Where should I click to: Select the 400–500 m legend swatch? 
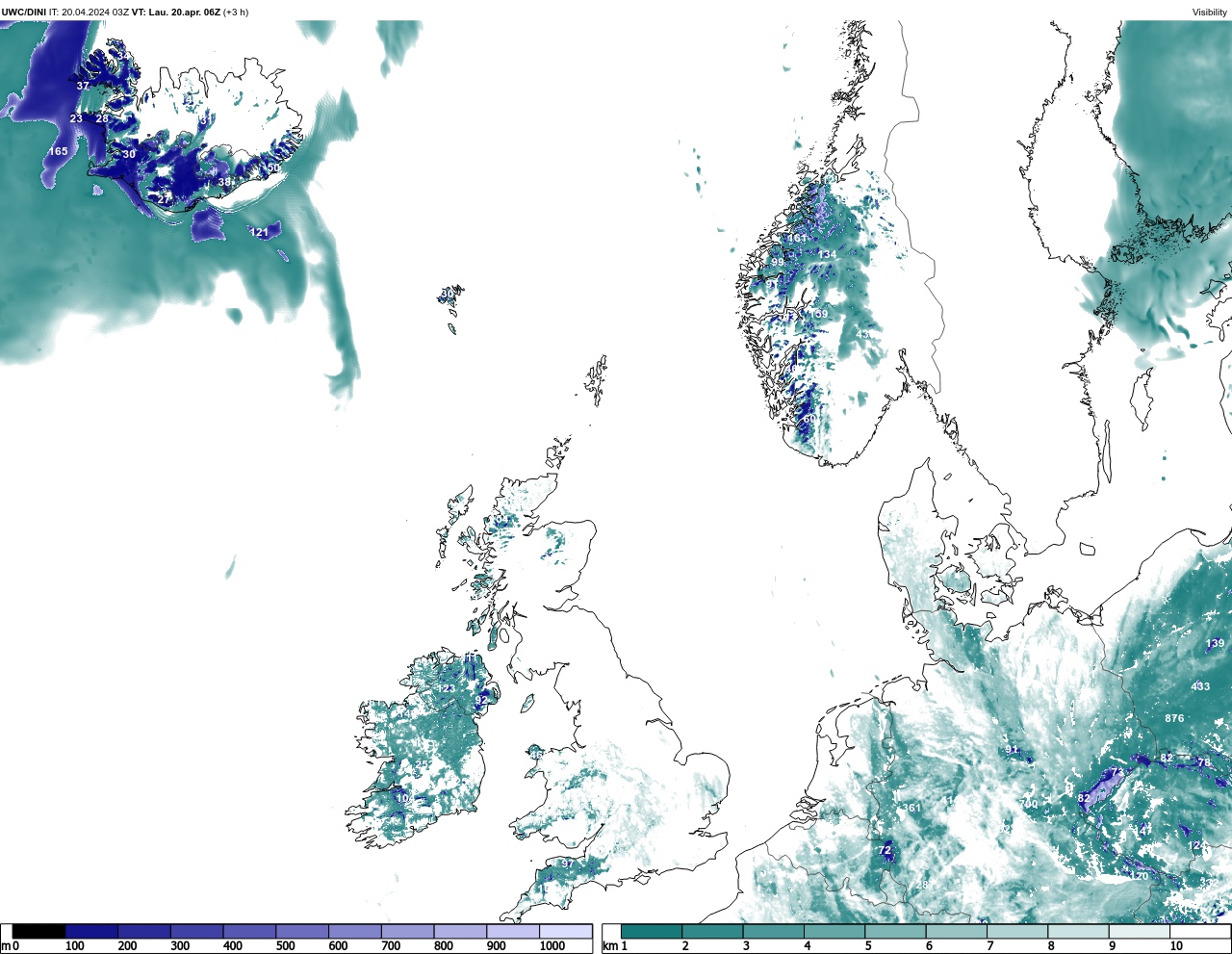(249, 931)
